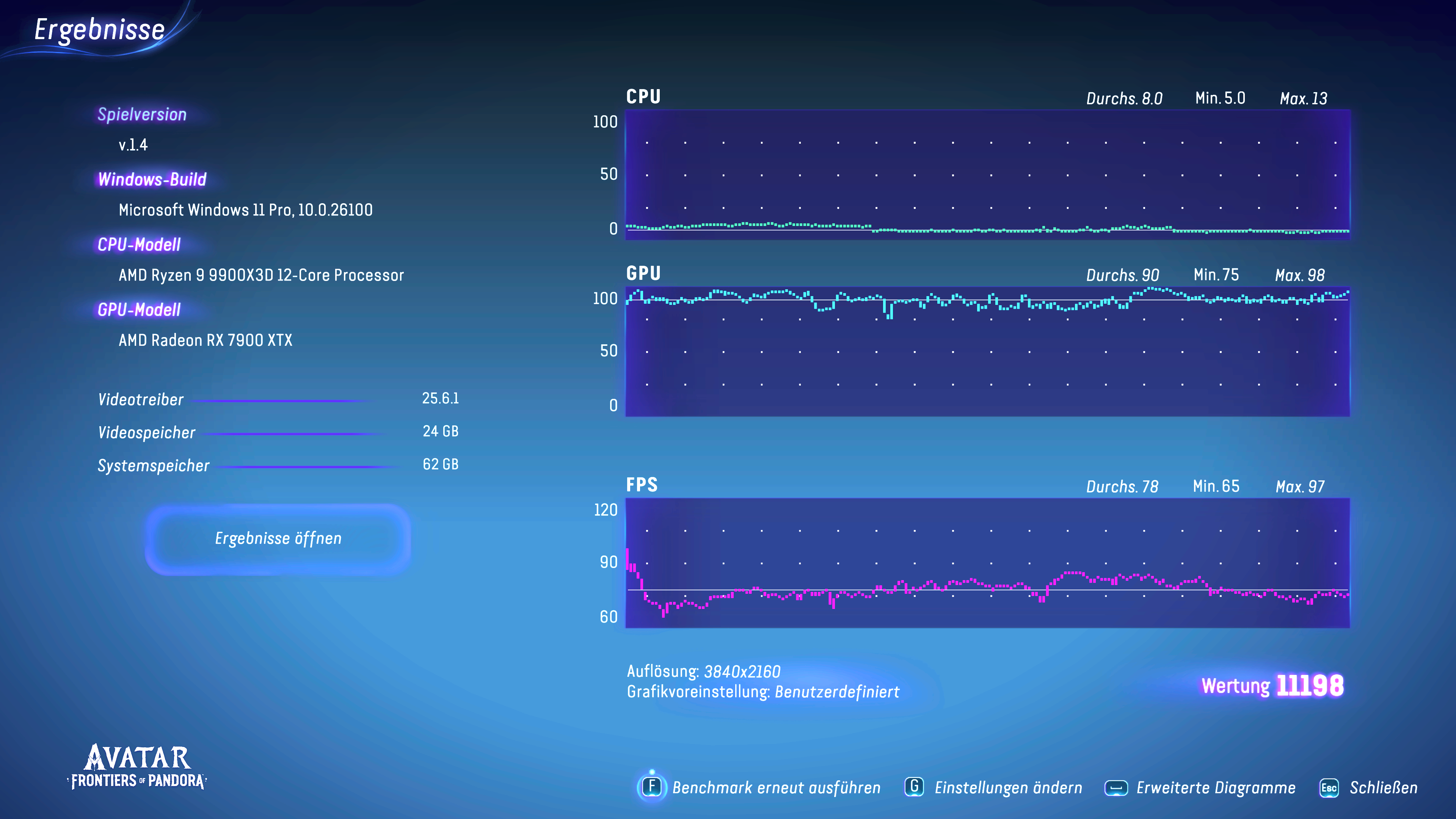Click the Avatar Frontiers of Pandora logo

(x=137, y=767)
